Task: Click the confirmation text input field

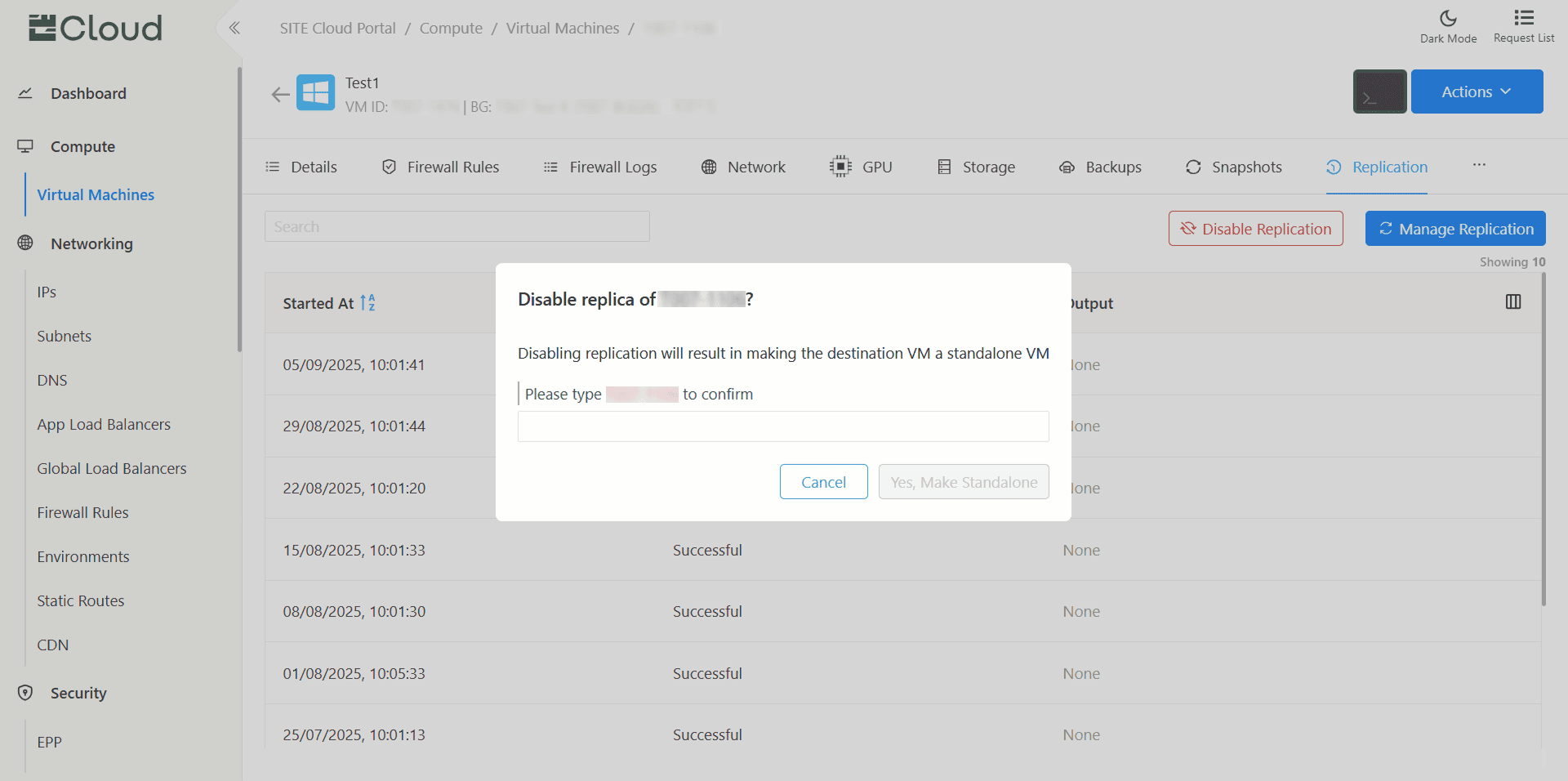Action: pos(782,426)
